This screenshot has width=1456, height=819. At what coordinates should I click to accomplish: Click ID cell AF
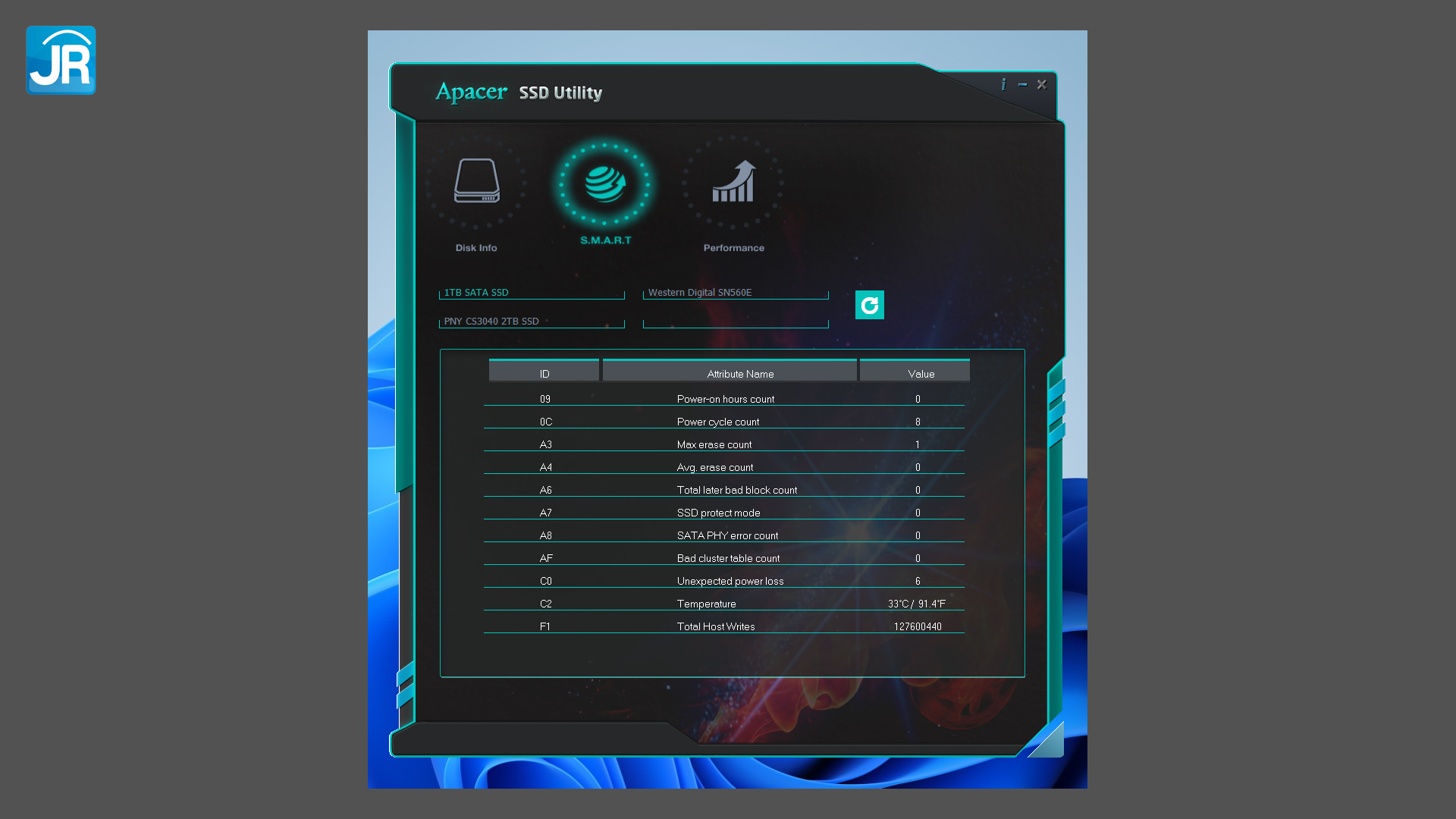546,558
